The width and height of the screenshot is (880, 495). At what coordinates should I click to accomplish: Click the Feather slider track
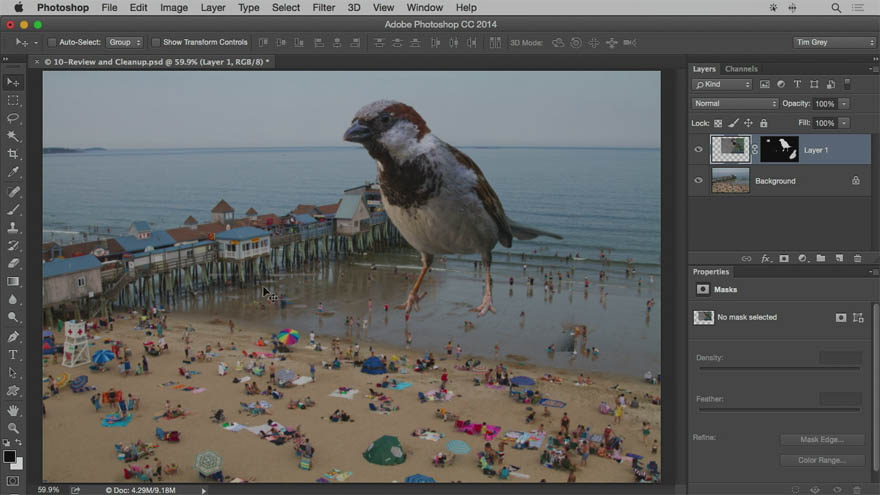(779, 410)
